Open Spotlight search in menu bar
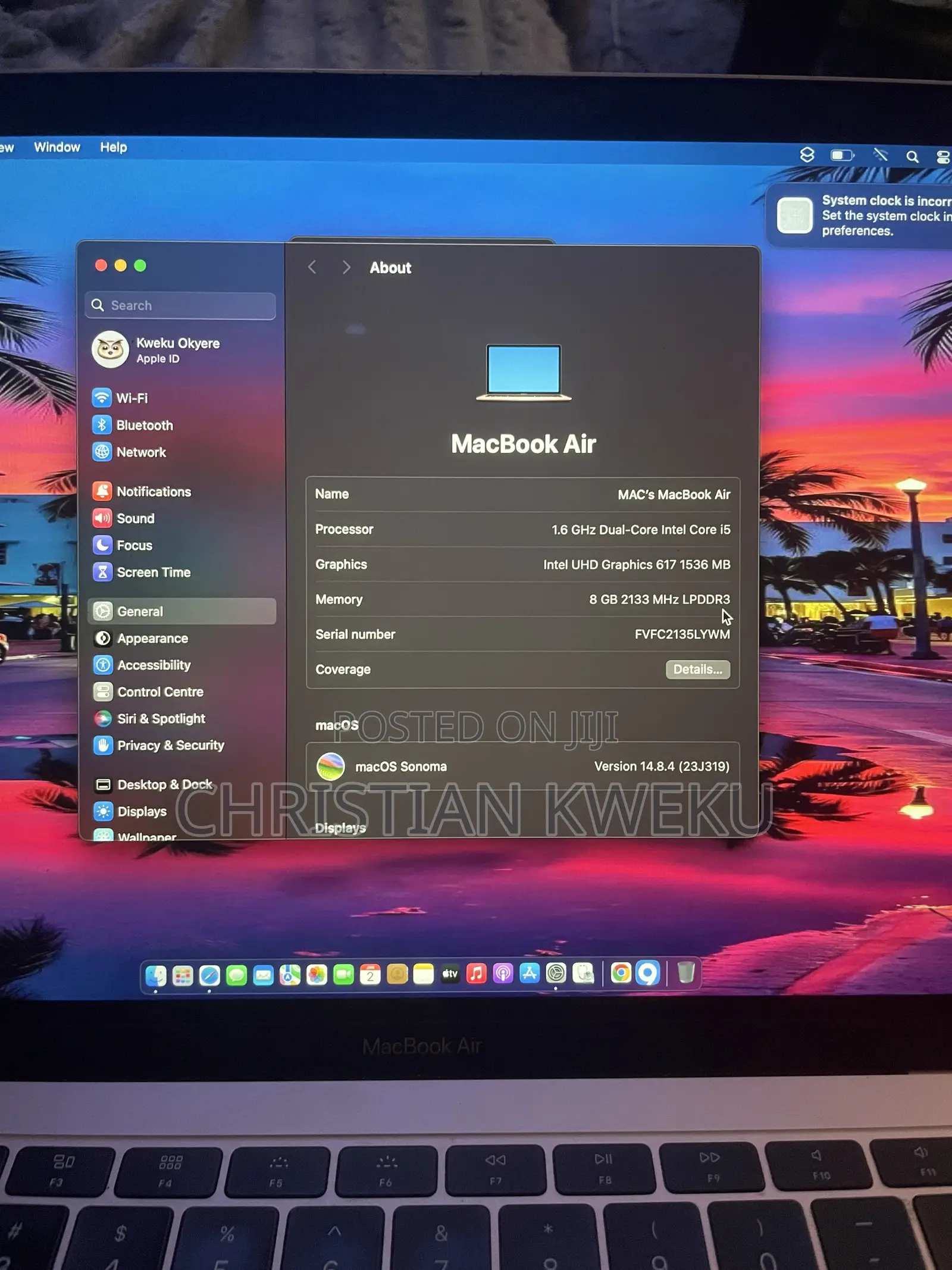This screenshot has height=1270, width=952. click(x=912, y=157)
